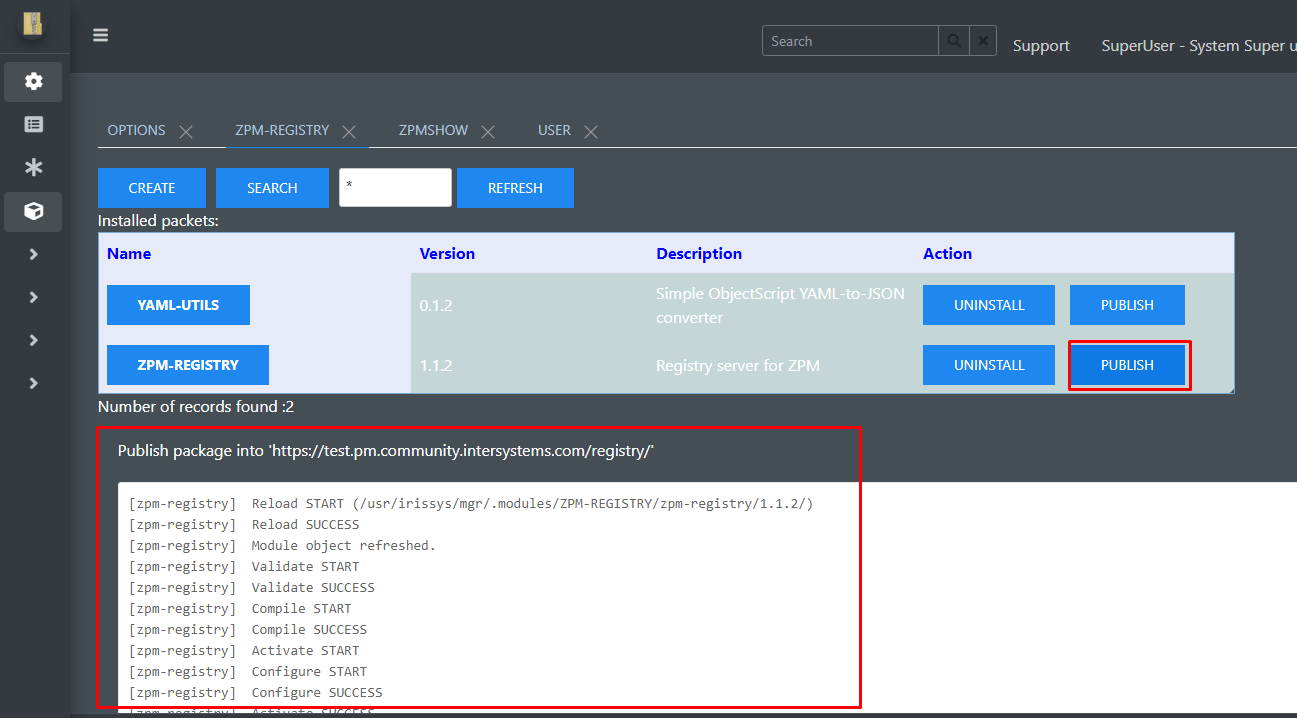Switch to the USER tab
The width and height of the screenshot is (1297, 718).
point(554,130)
